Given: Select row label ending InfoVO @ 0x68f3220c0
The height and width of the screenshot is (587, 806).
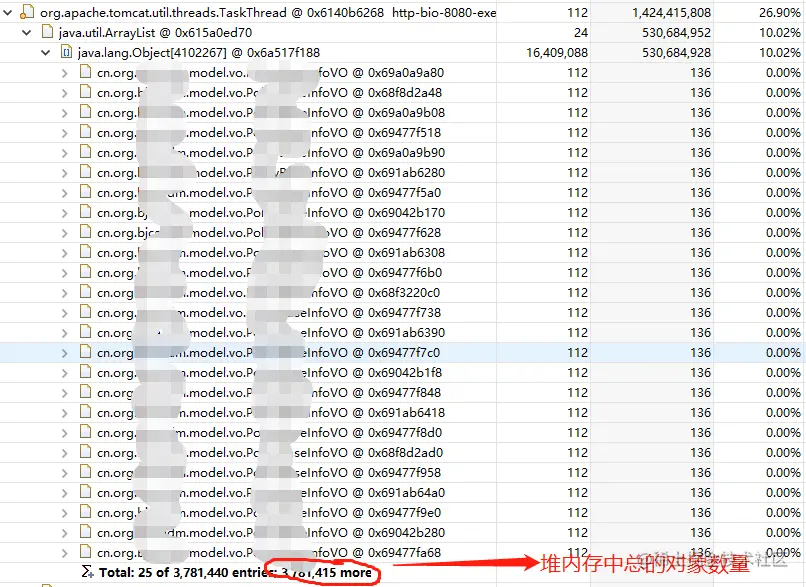Looking at the screenshot, I should 268,293.
